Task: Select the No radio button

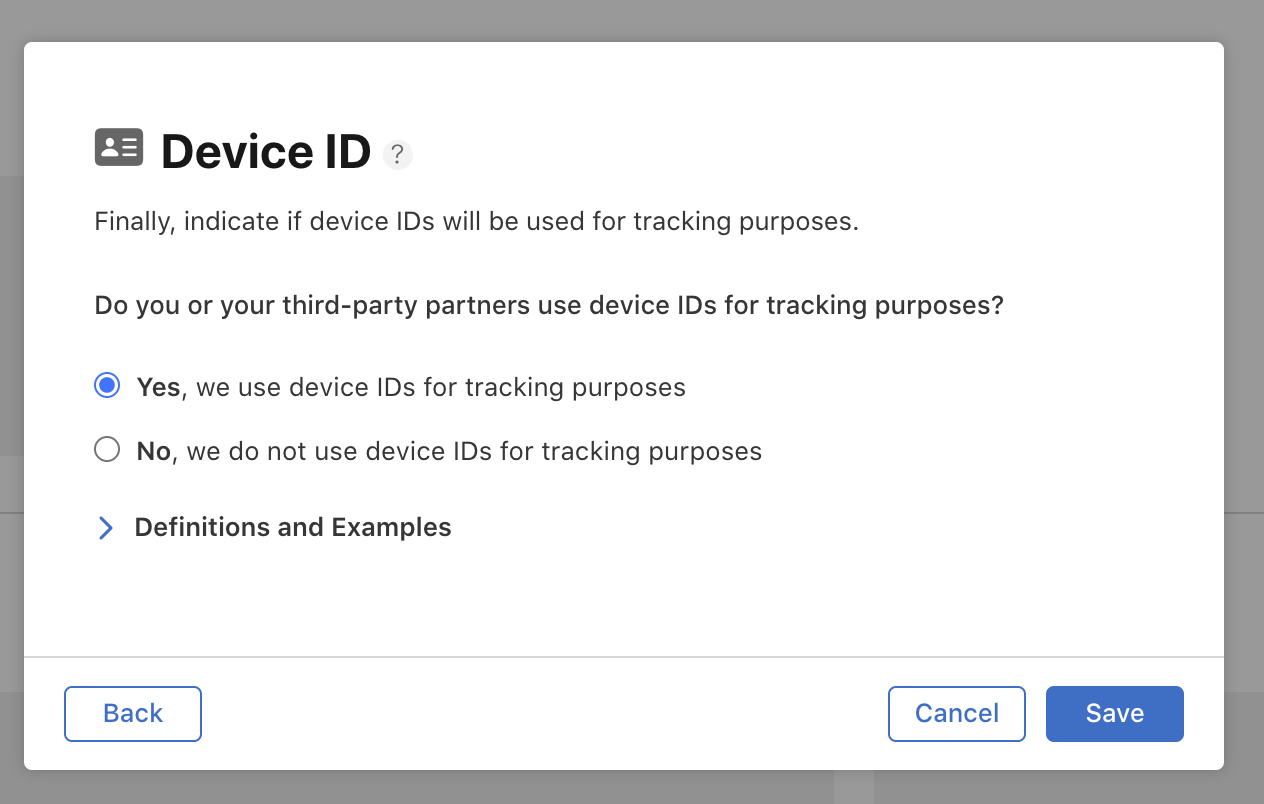Action: (x=107, y=449)
